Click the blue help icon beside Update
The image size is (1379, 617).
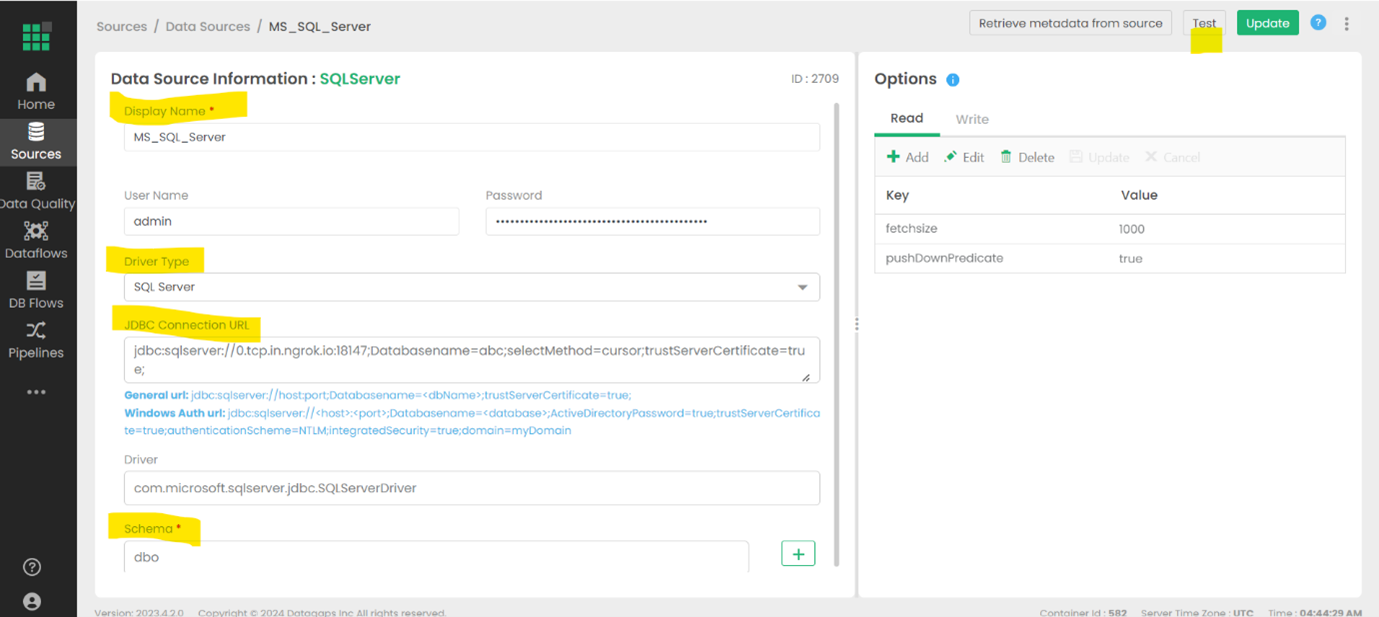1318,23
